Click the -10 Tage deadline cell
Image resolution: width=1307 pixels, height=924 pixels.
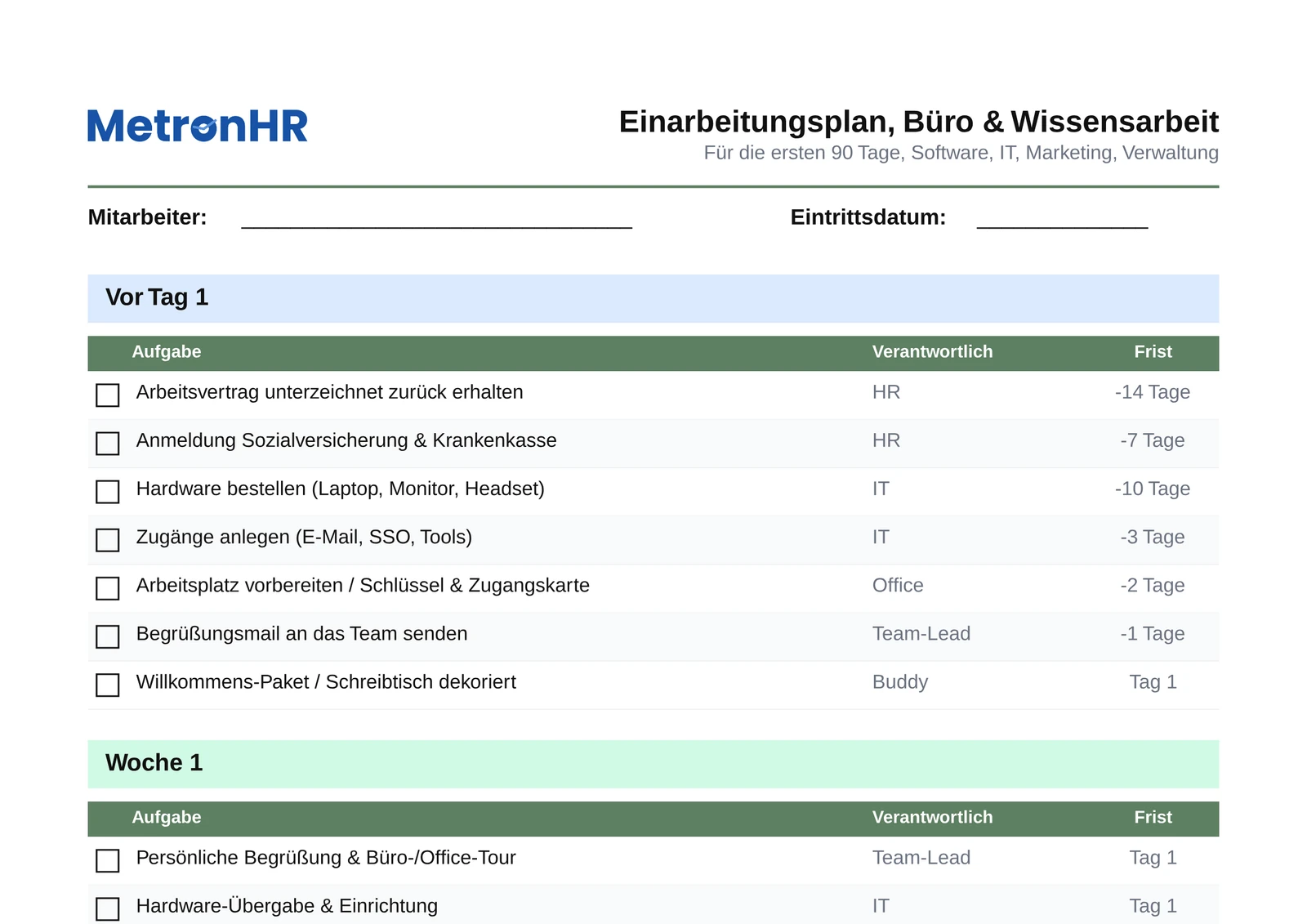(x=1153, y=489)
